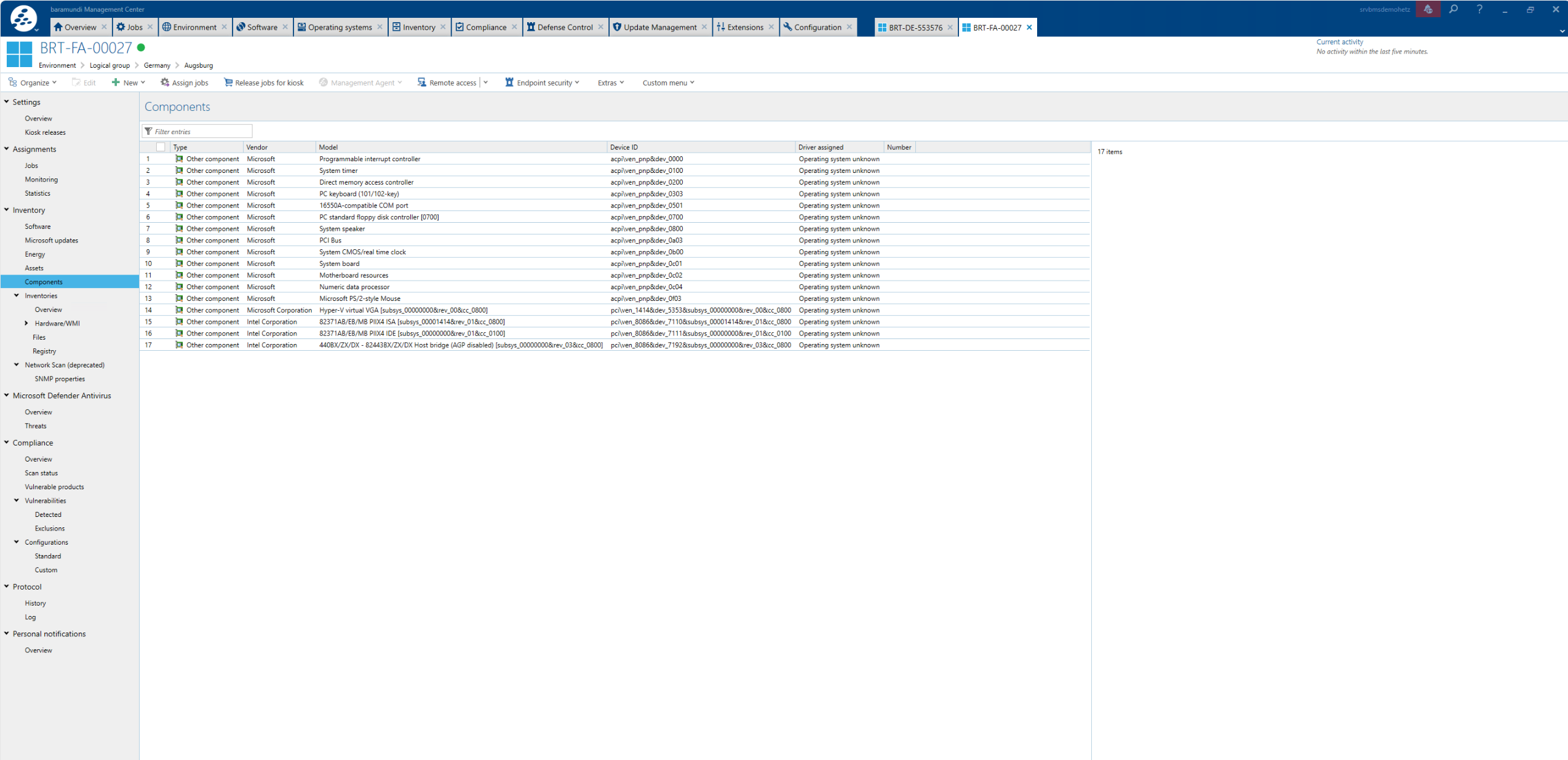The height and width of the screenshot is (760, 1568).
Task: Click the Assign jobs gear icon
Action: tap(164, 82)
